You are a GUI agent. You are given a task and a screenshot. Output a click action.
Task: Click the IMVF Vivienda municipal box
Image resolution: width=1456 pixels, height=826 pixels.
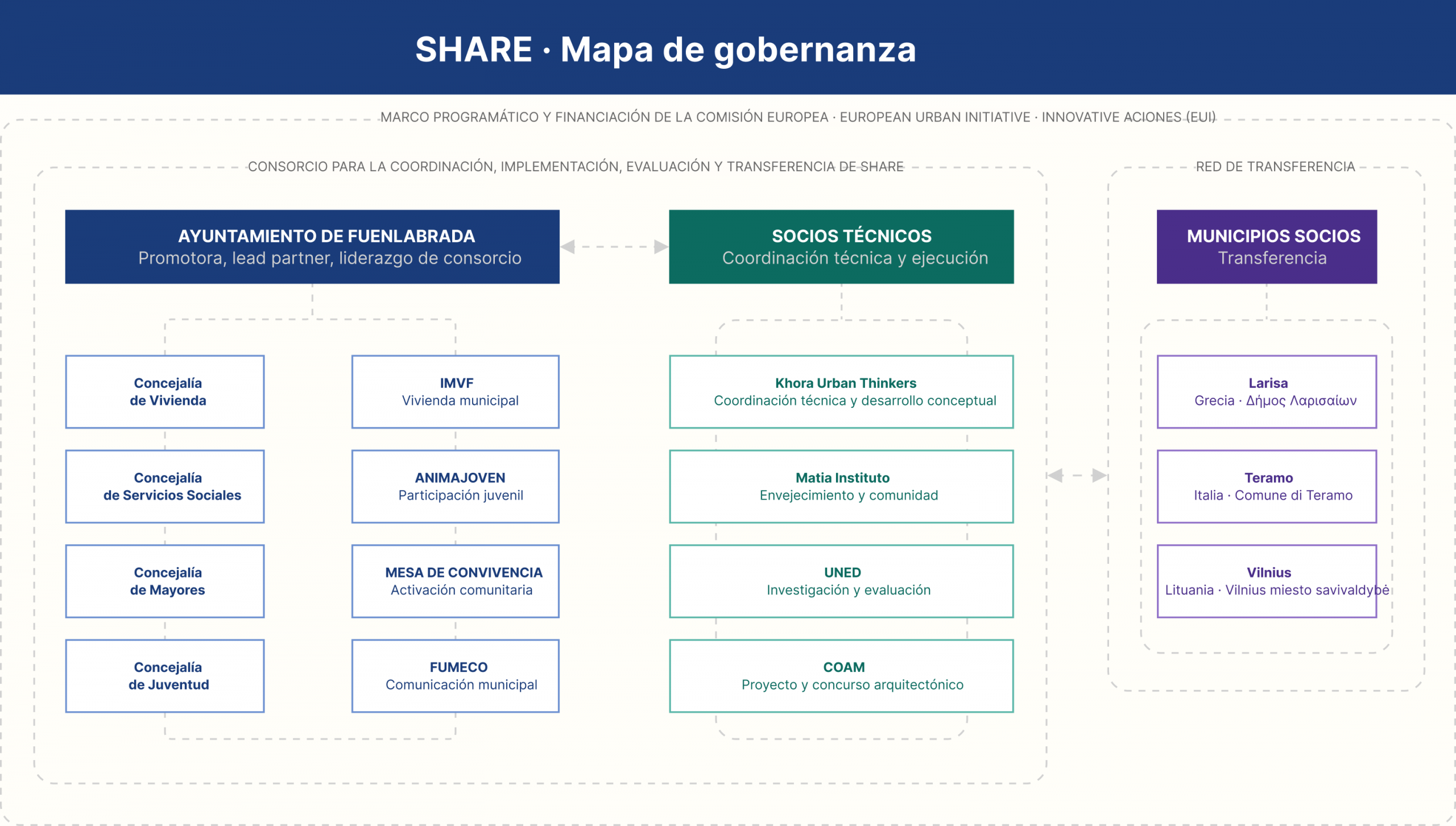[455, 391]
